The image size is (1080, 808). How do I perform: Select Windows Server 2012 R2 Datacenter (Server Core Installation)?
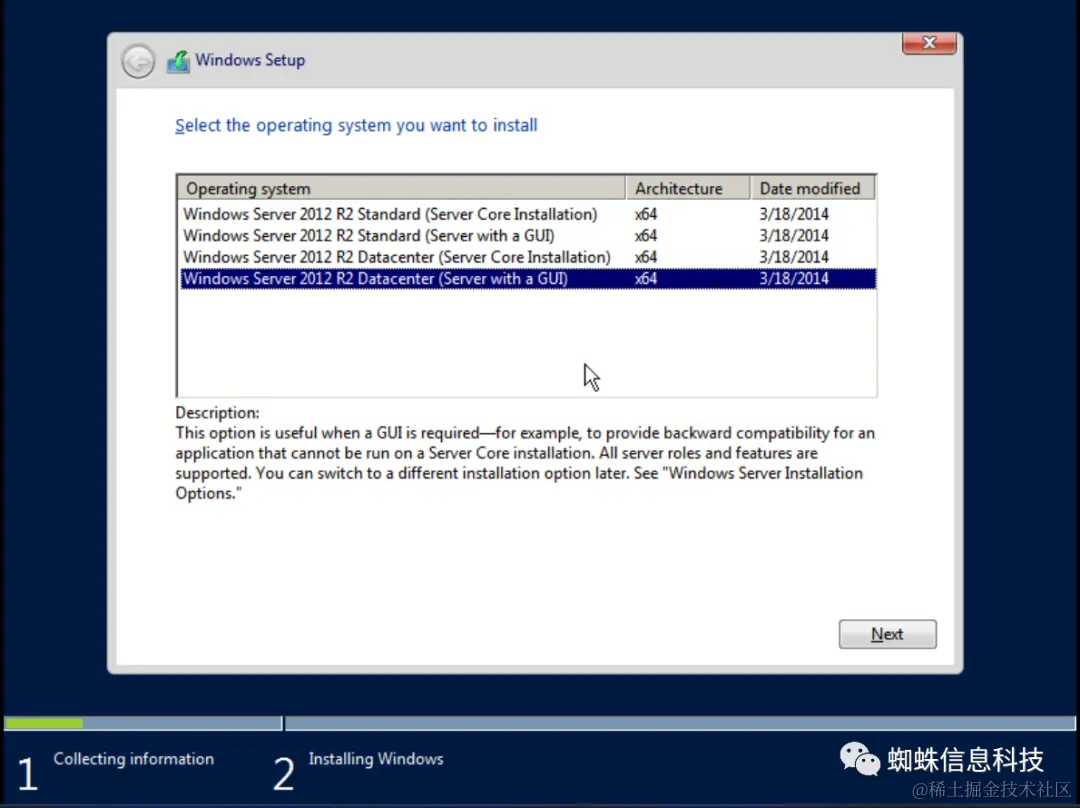(x=528, y=257)
